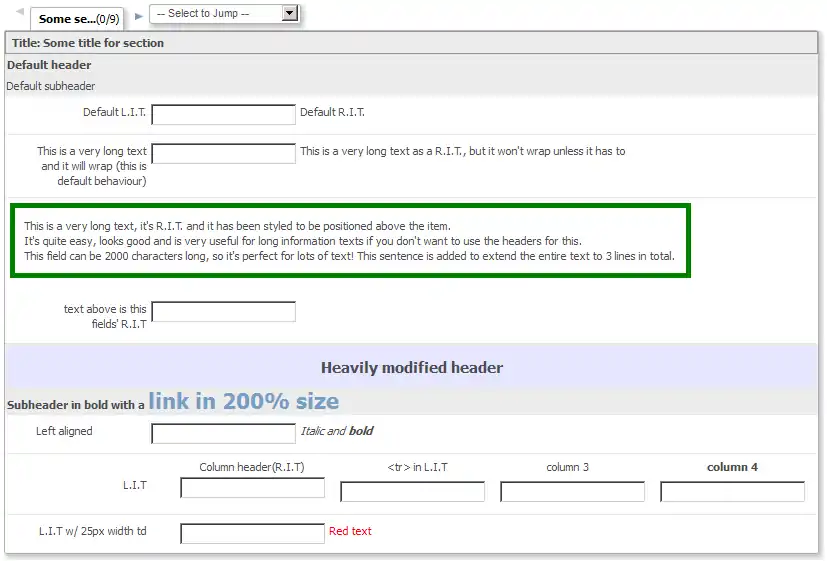Focus the 'Left aligned' input field
This screenshot has width=827, height=561.
pyautogui.click(x=223, y=433)
